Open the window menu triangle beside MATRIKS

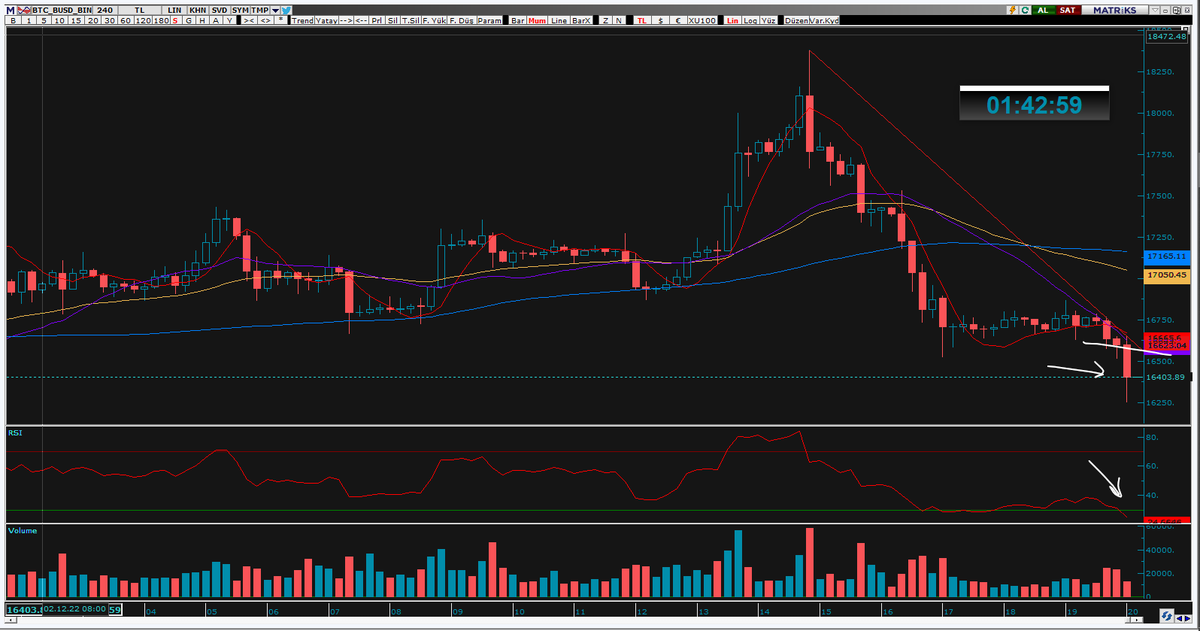point(1154,10)
